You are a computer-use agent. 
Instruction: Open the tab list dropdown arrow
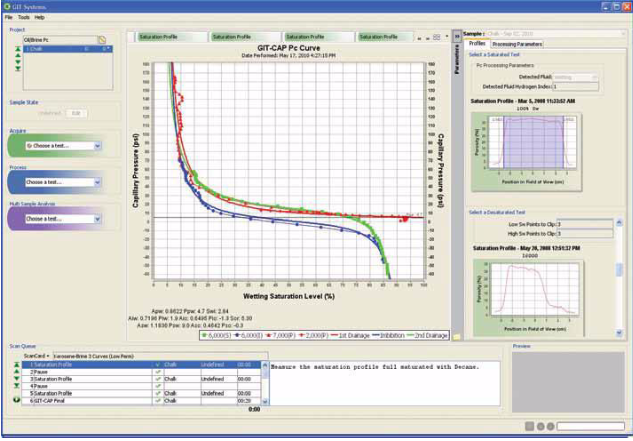coord(446,37)
